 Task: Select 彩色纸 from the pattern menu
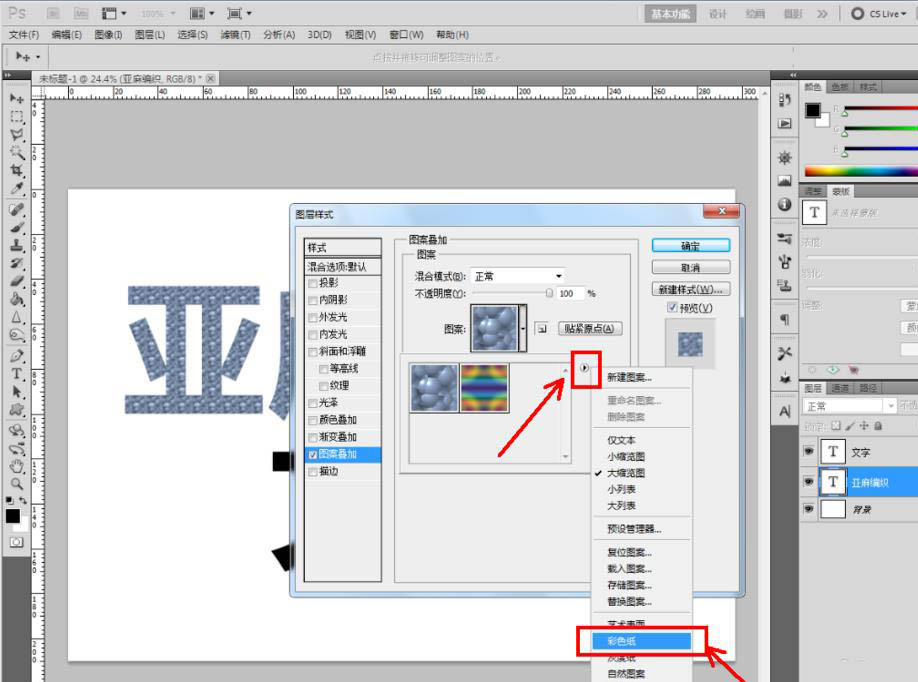click(x=640, y=640)
